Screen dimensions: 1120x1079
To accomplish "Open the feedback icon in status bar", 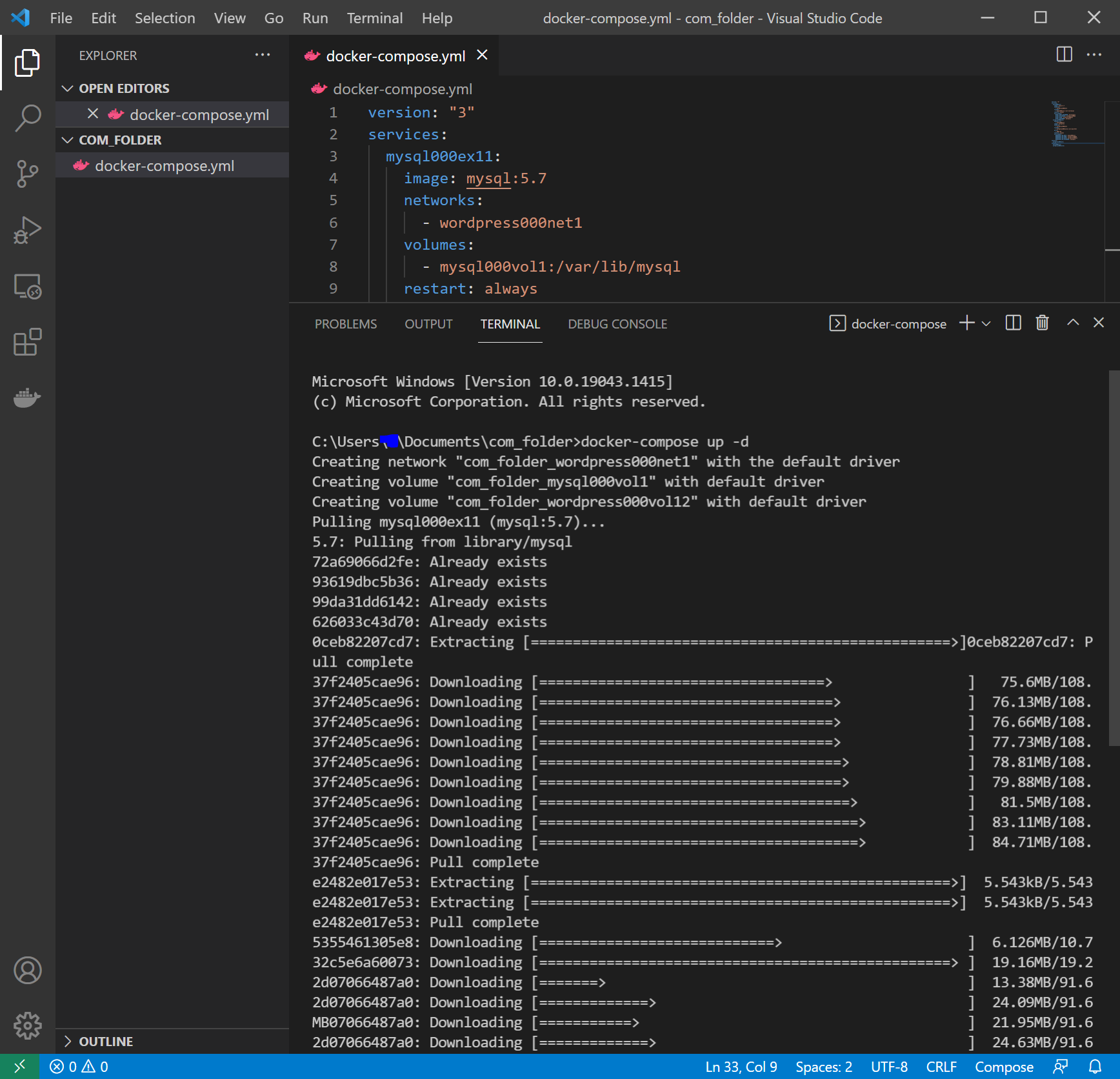I will [x=1061, y=1066].
